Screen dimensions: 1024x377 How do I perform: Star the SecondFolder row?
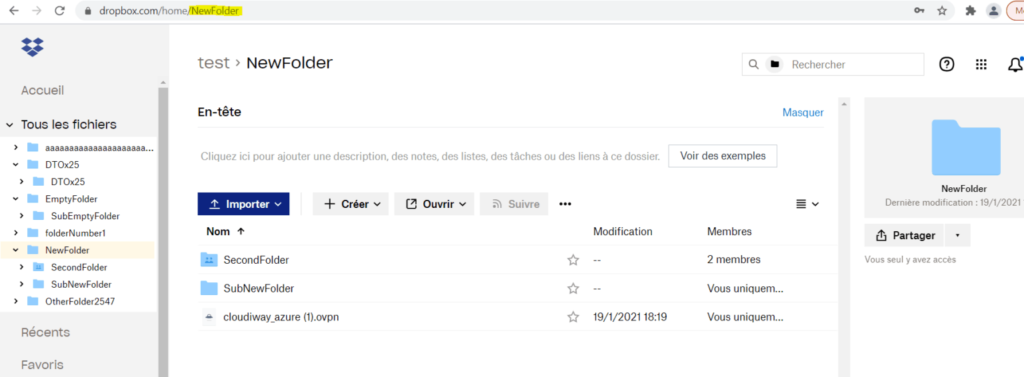[x=573, y=260]
